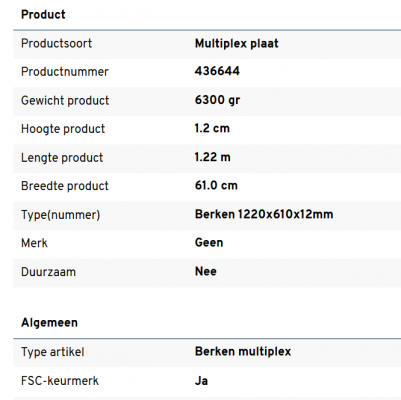
Task: Click the Lengte product label
Action: (x=62, y=158)
